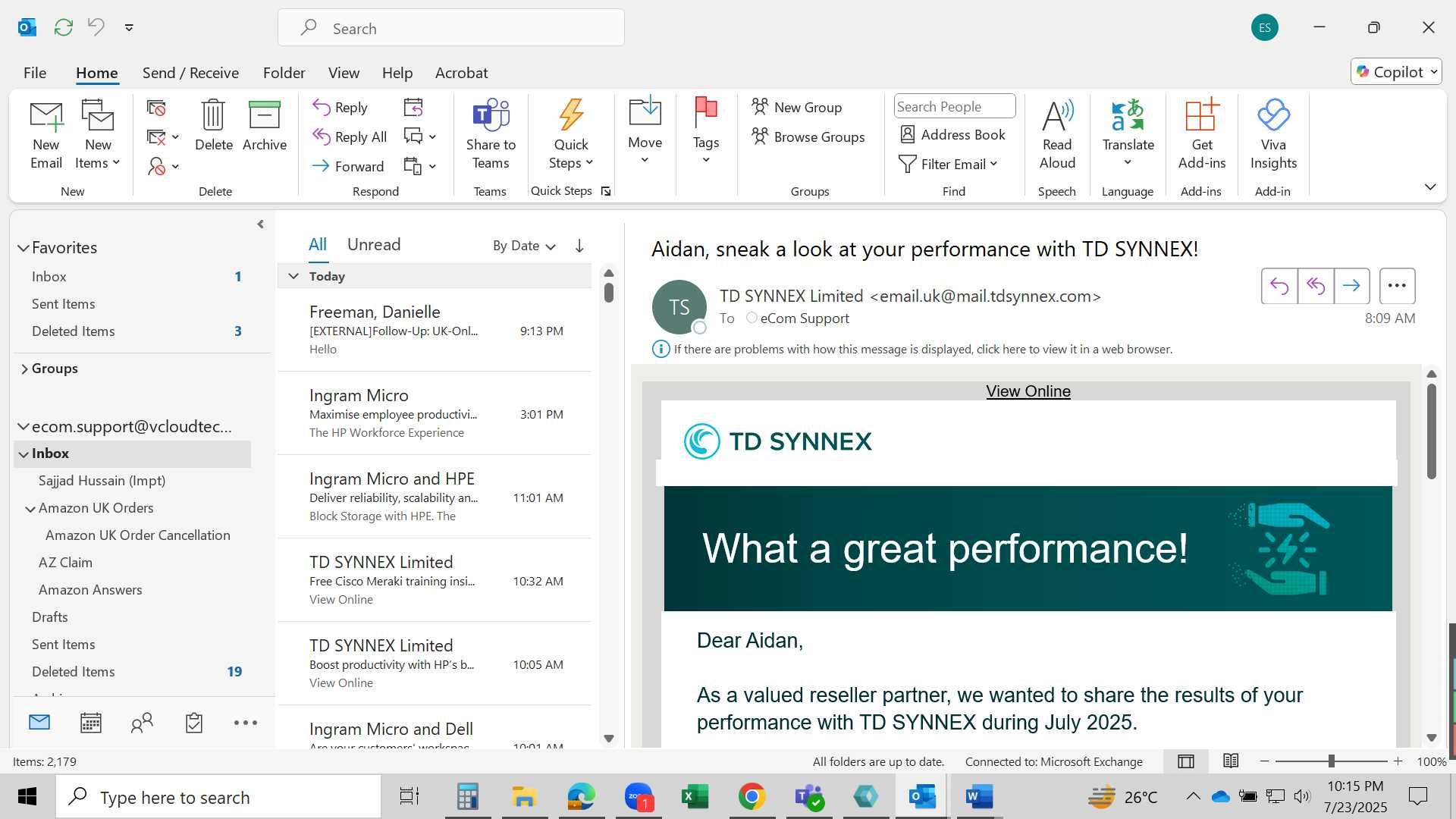Switch to the Folder tab

[x=284, y=73]
